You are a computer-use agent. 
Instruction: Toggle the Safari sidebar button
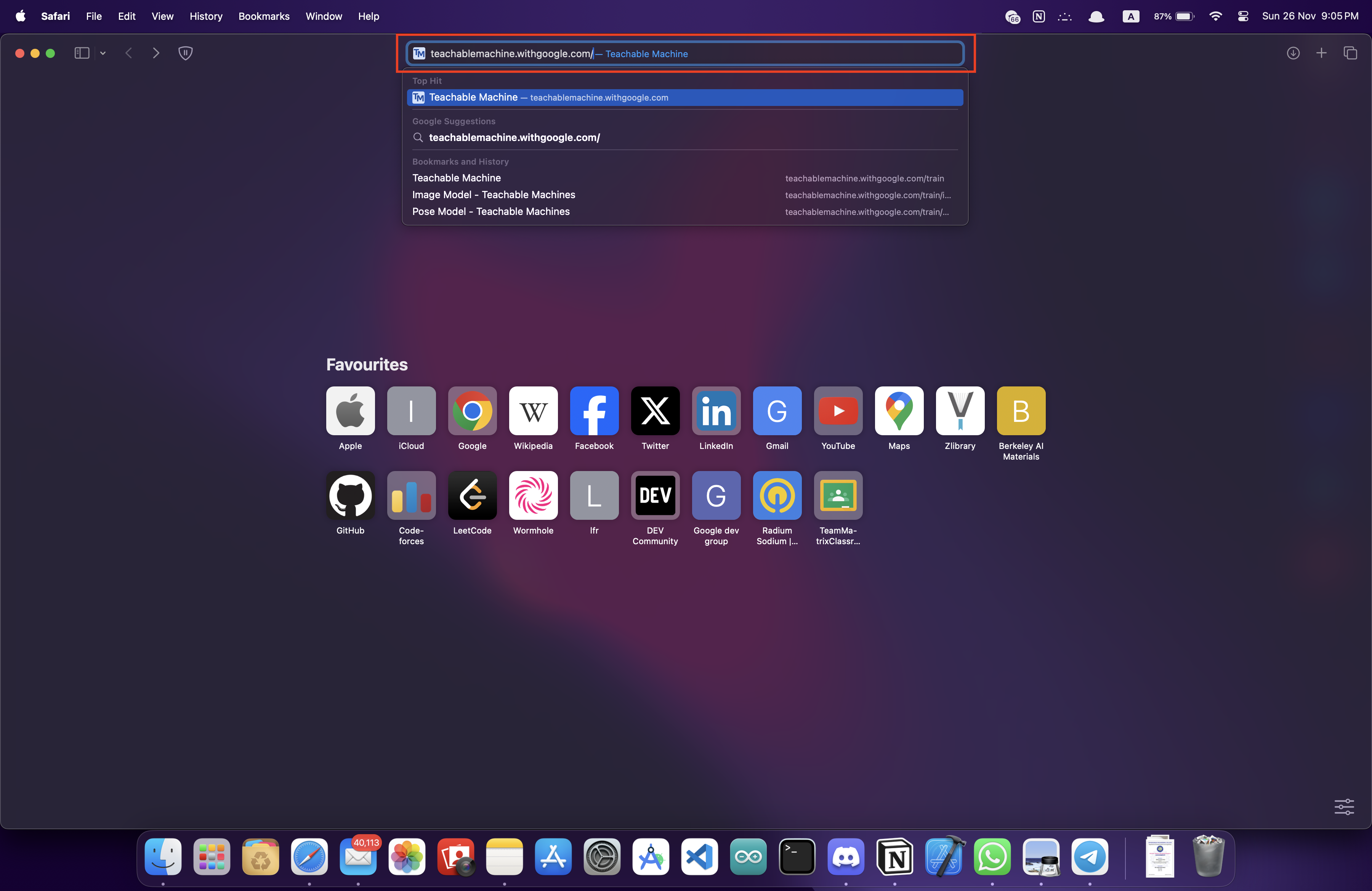coord(82,53)
